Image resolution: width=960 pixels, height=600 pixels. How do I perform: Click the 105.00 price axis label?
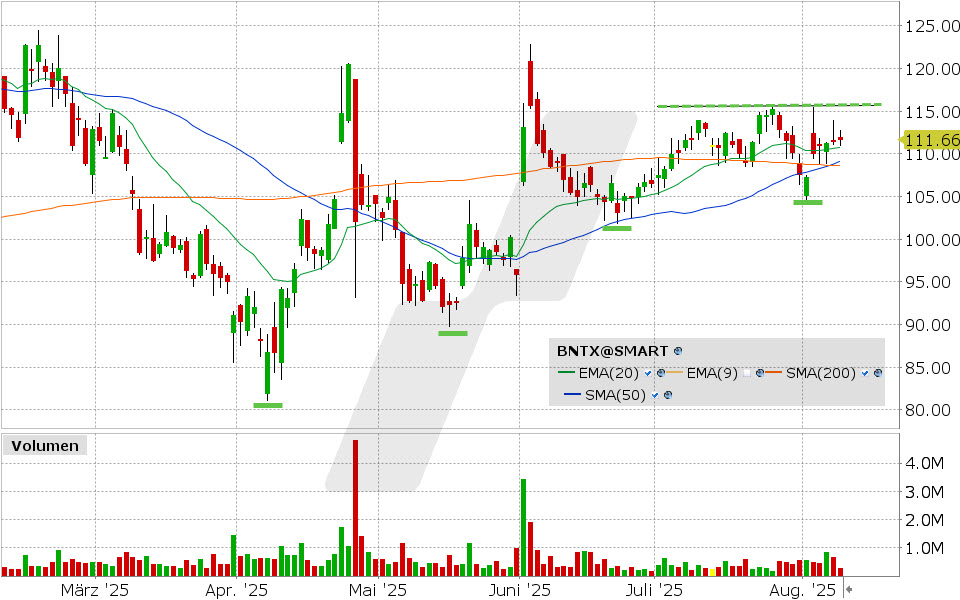(x=932, y=197)
